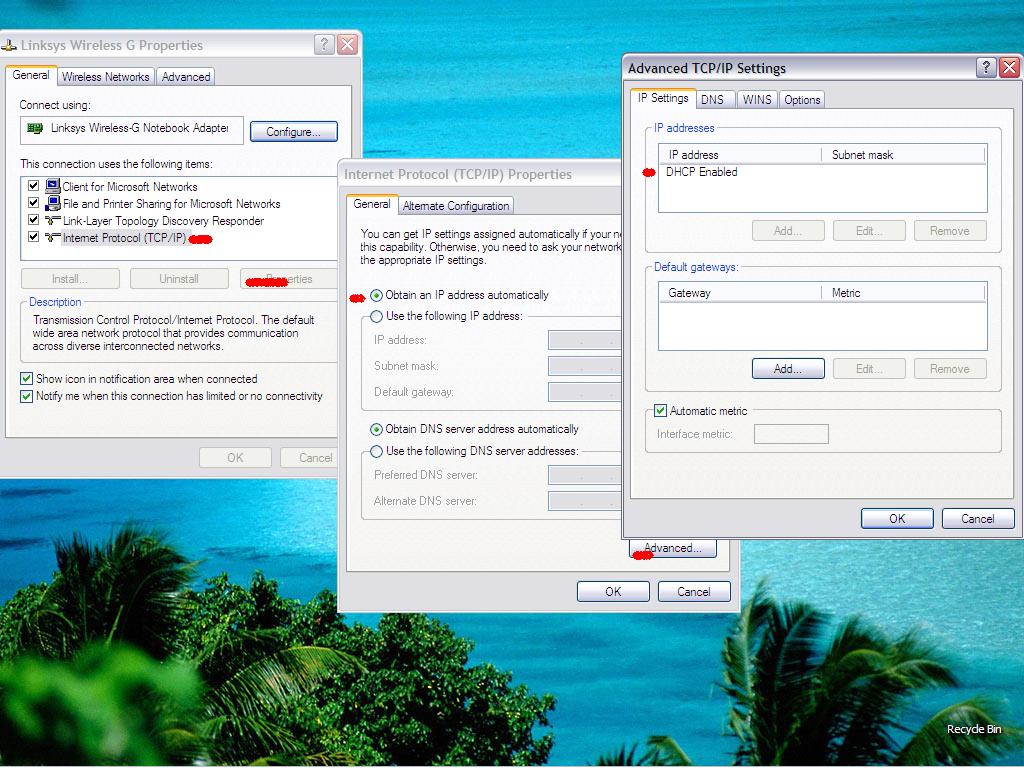
Task: Click the Subnet mask input field
Action: click(584, 366)
